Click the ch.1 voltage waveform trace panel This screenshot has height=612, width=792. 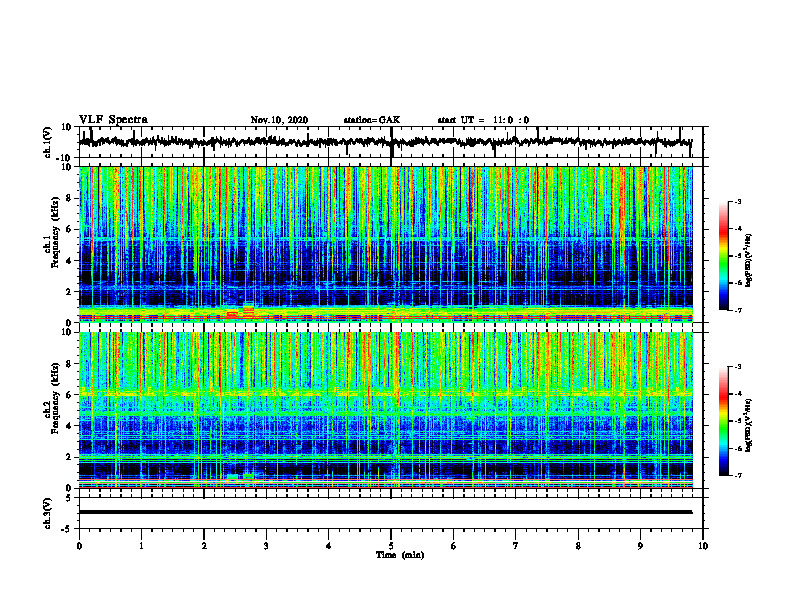pos(391,142)
